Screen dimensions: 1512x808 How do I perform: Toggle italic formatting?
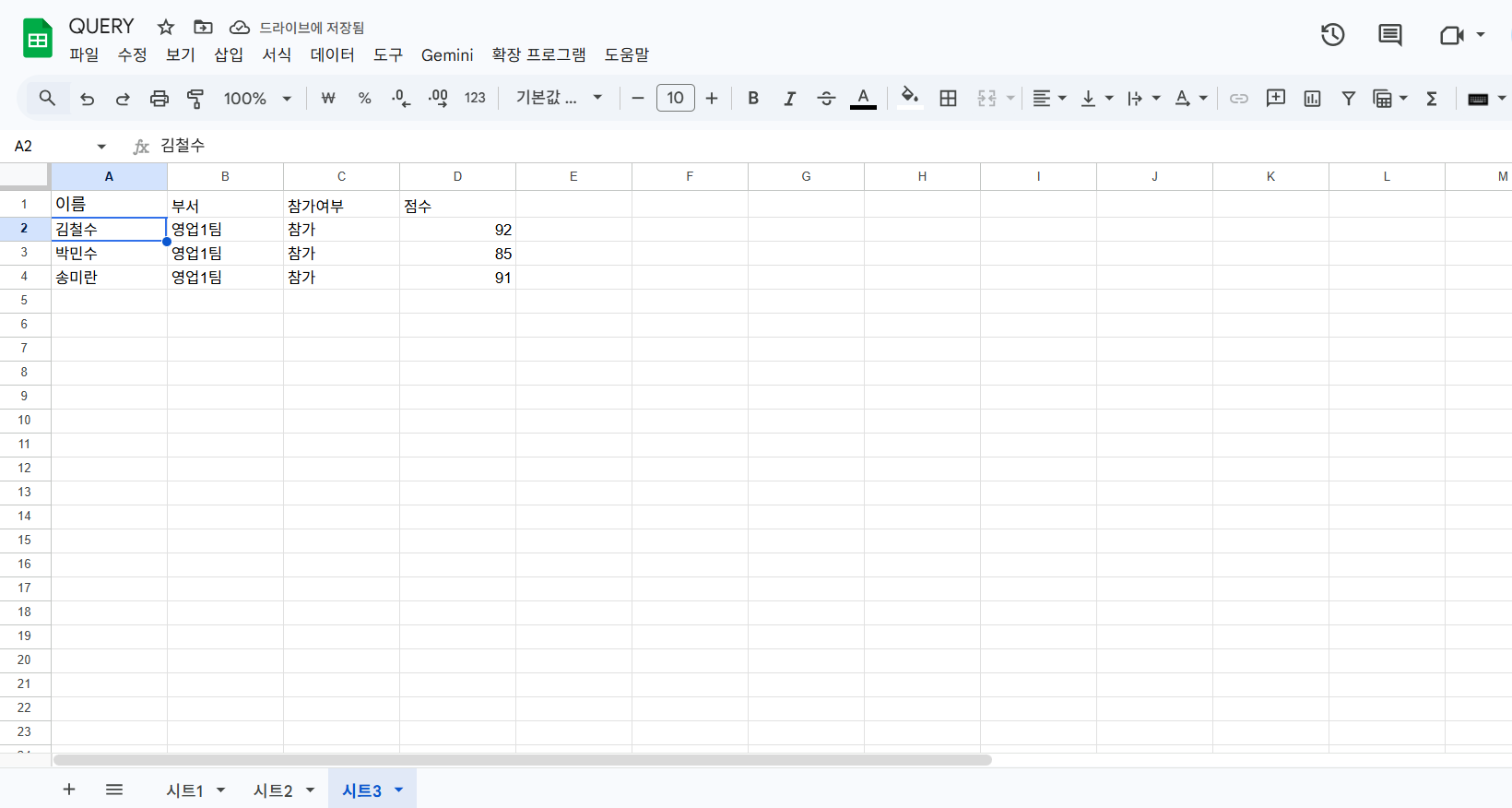pos(789,99)
